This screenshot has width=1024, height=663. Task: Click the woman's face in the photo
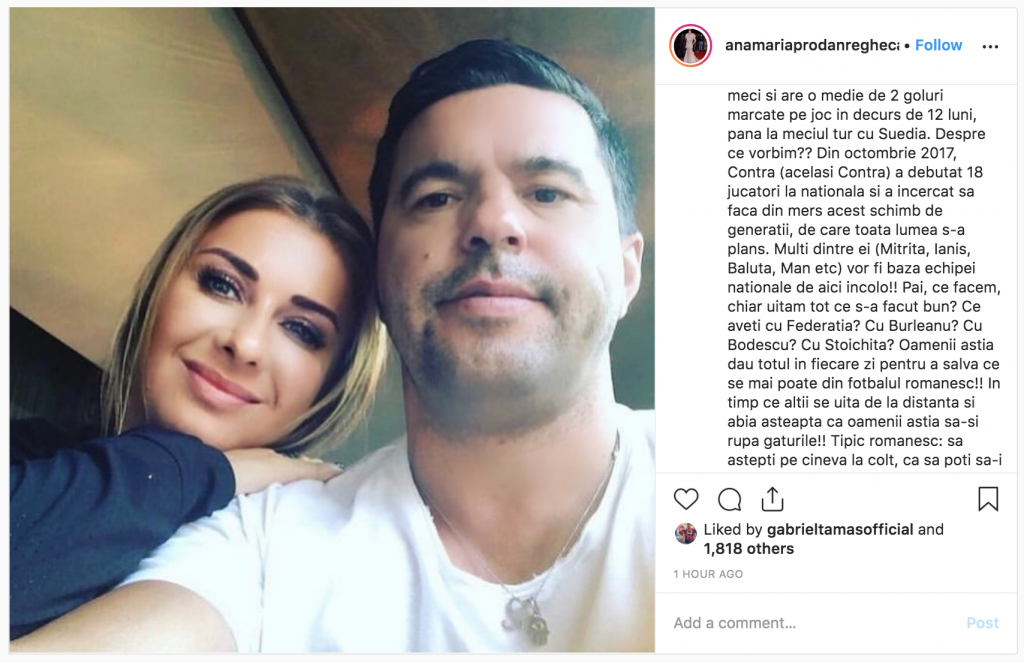(247, 312)
